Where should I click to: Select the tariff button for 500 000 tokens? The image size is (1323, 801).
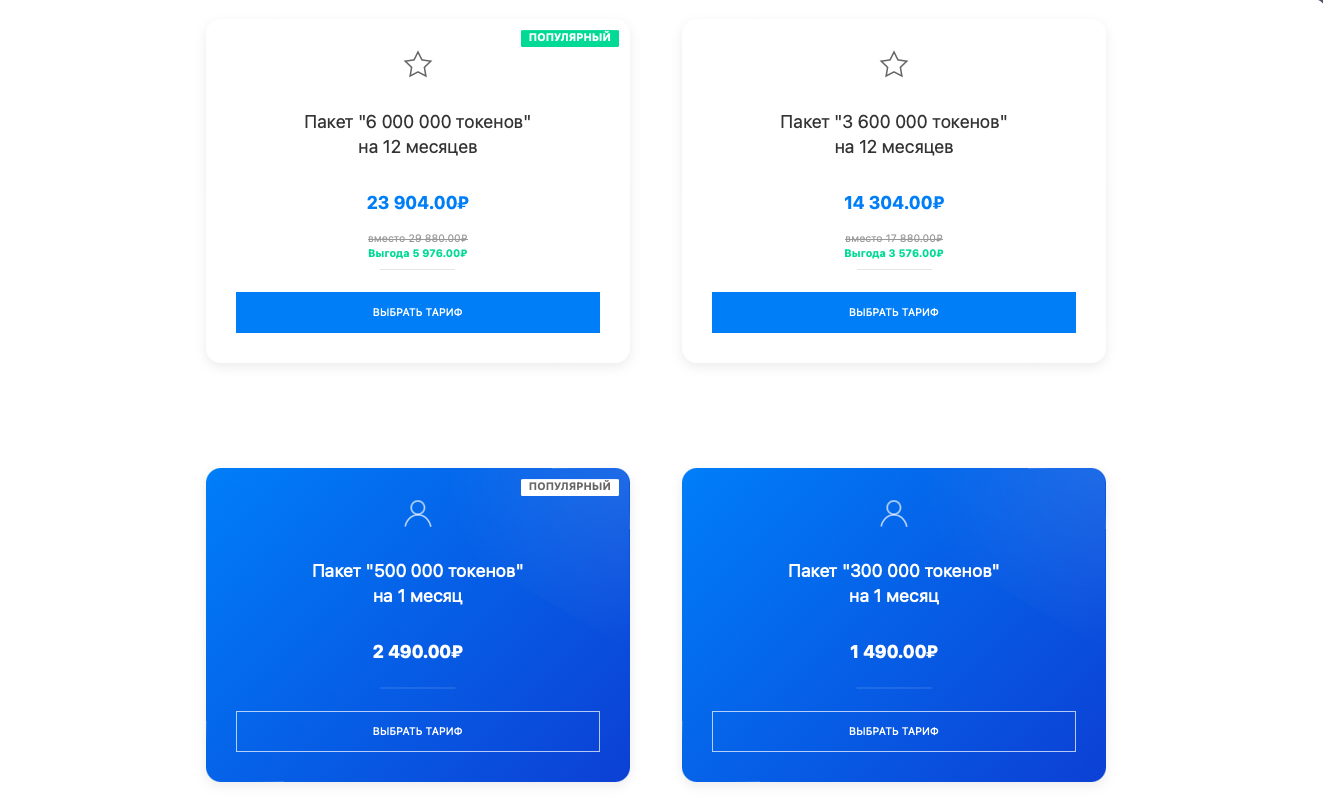(418, 731)
